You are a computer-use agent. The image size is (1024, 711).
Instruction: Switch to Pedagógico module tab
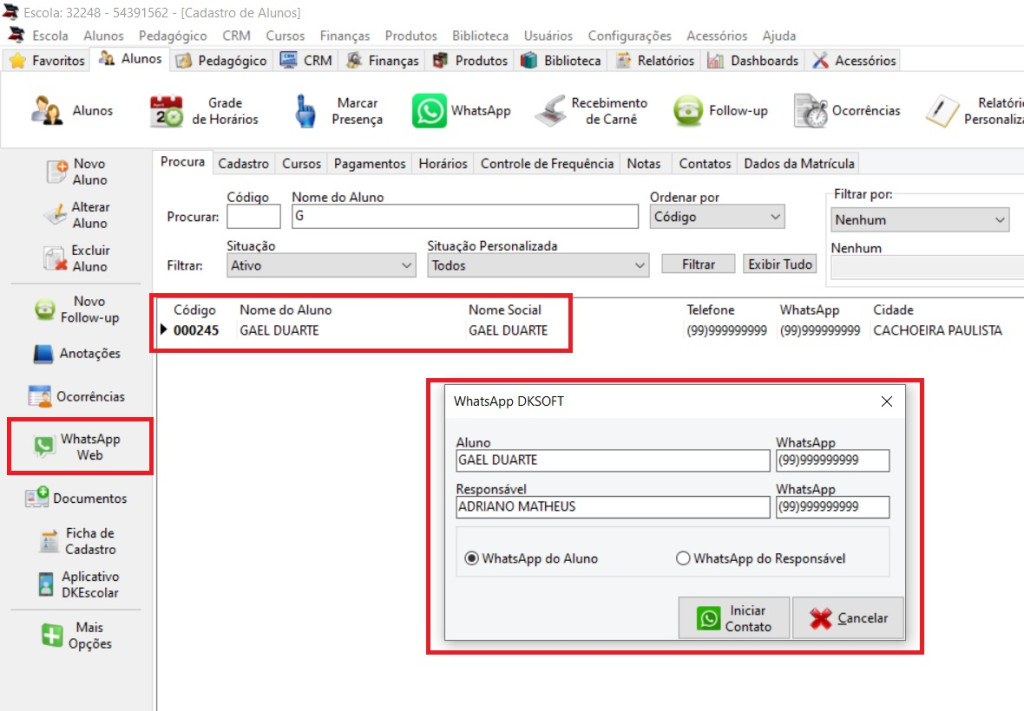221,61
